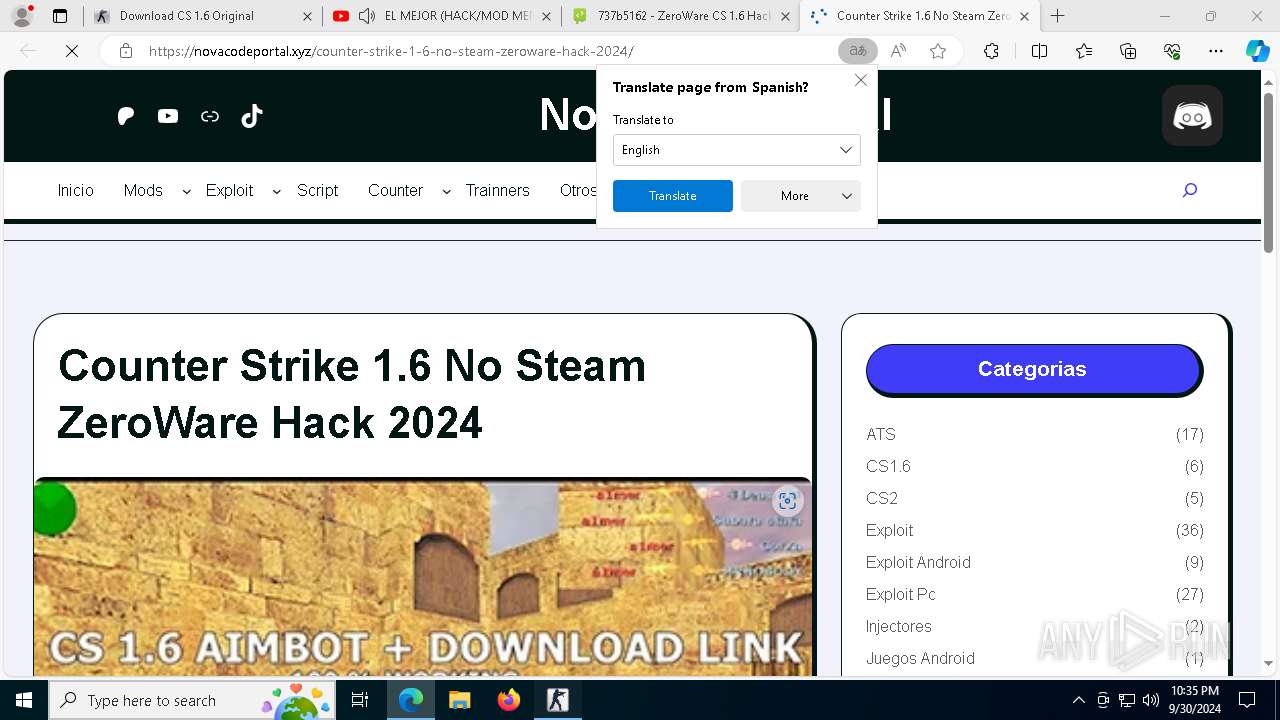This screenshot has width=1280, height=720.
Task: Open the Inicio menu item
Action: (x=76, y=190)
